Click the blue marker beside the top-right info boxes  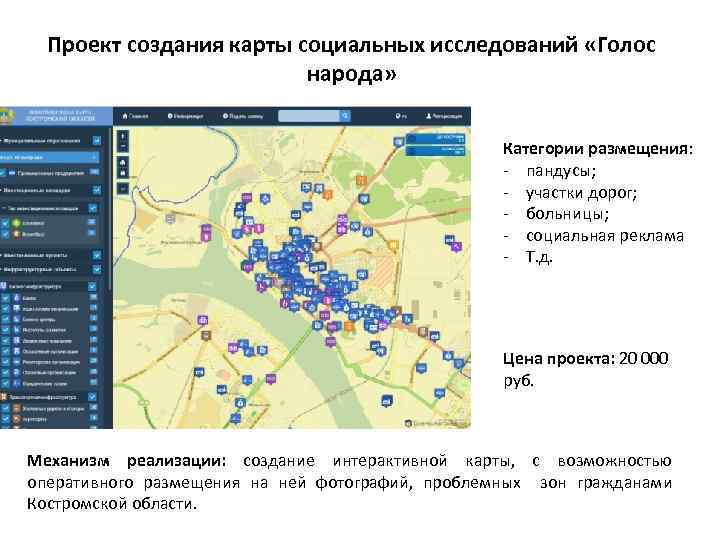399,142
